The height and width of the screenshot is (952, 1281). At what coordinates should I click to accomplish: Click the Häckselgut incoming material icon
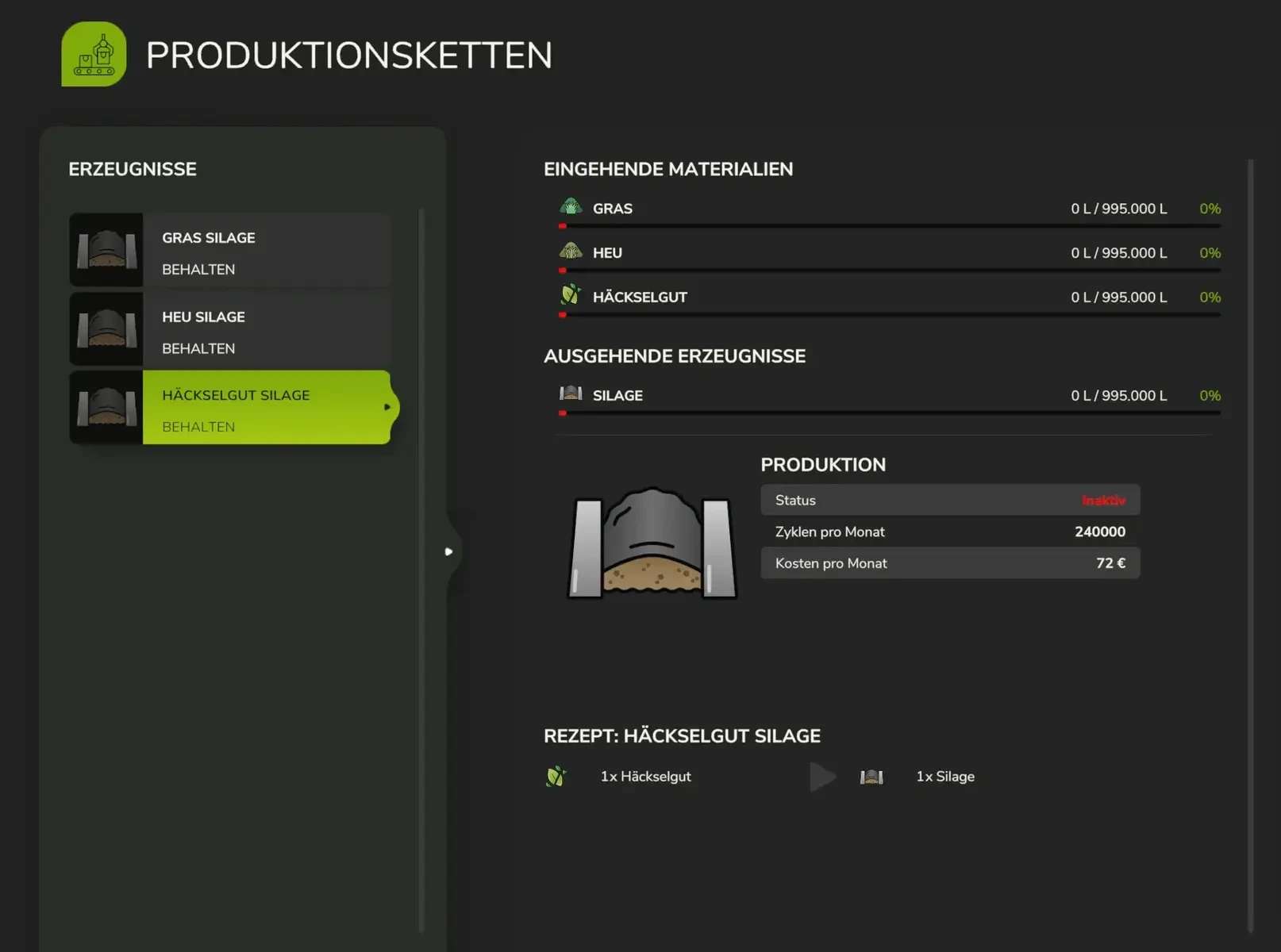[571, 296]
